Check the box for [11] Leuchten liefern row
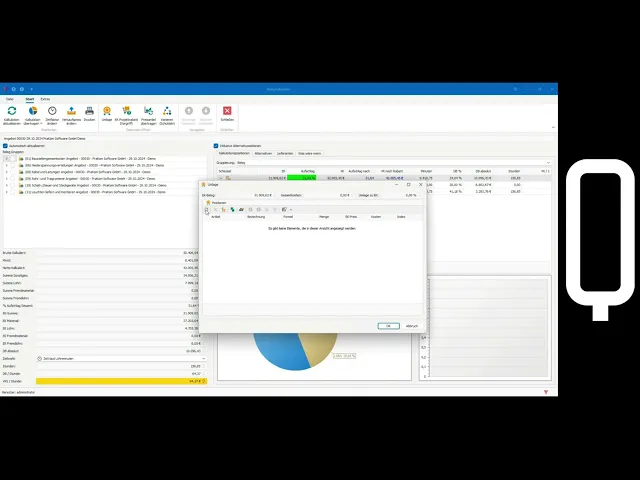 (x=13, y=192)
